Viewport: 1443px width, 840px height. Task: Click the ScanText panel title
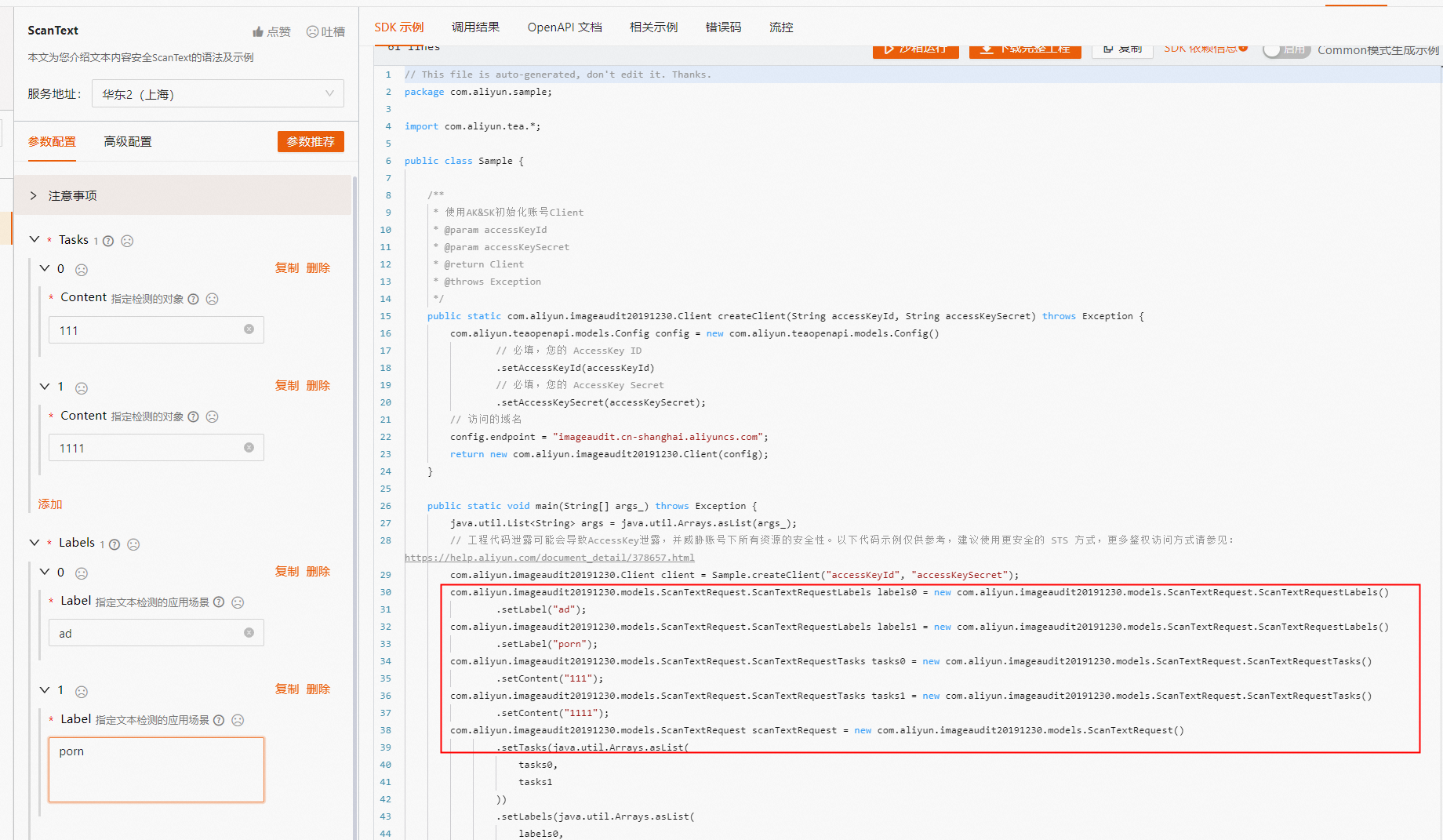[x=53, y=31]
